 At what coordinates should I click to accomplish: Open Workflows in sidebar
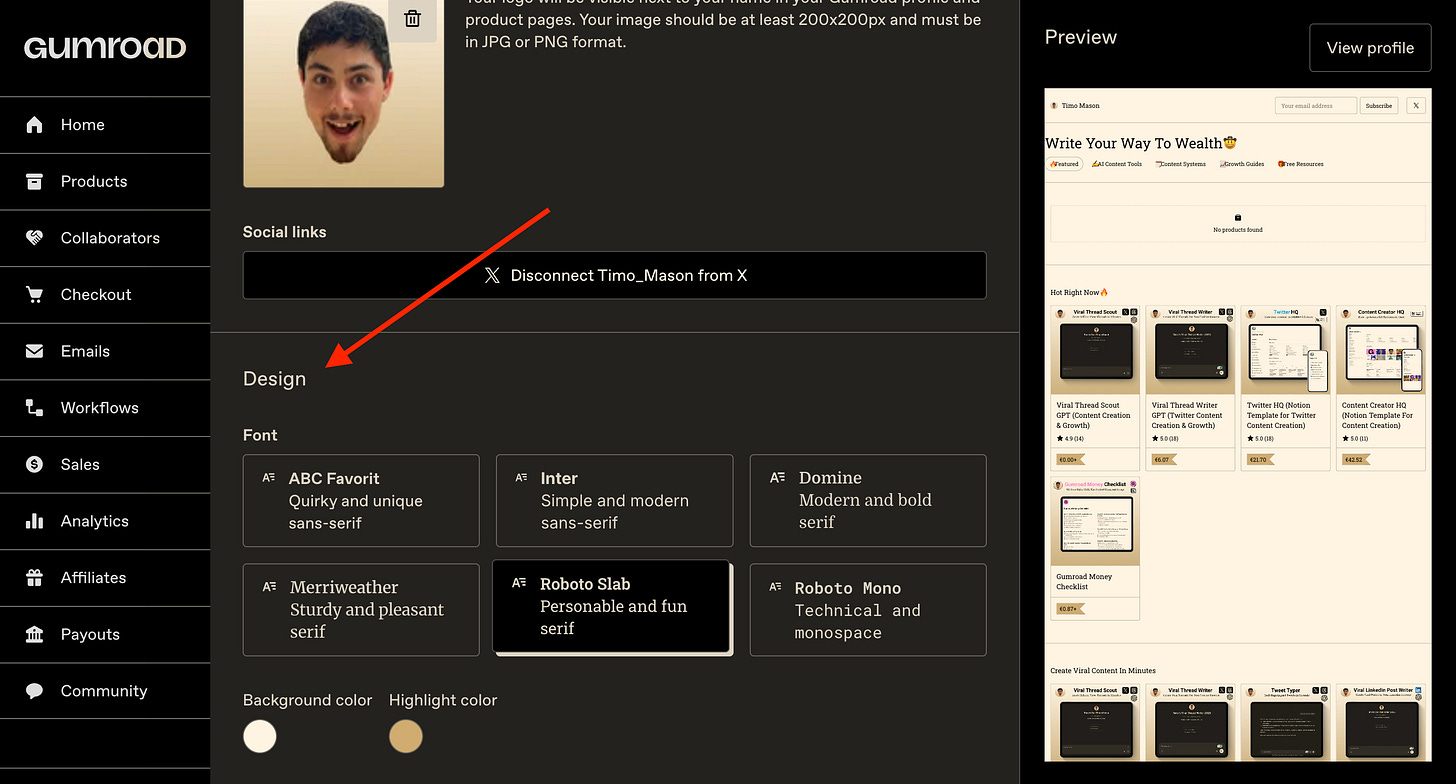(x=105, y=408)
